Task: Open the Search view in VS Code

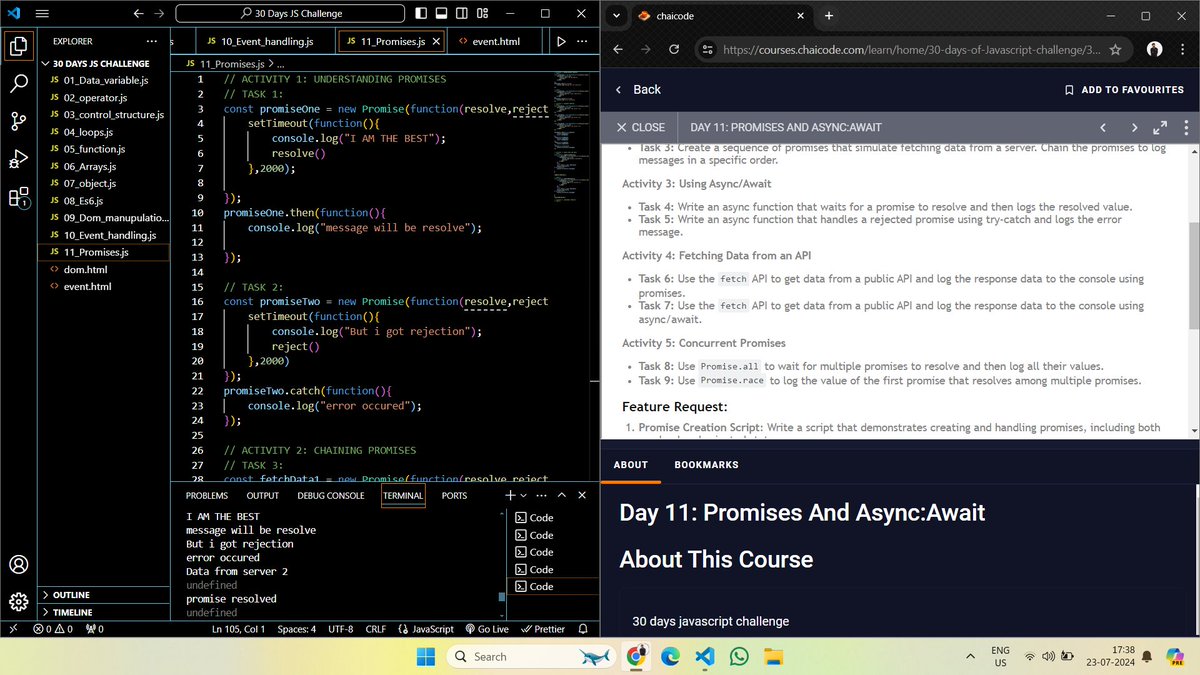Action: tap(18, 83)
